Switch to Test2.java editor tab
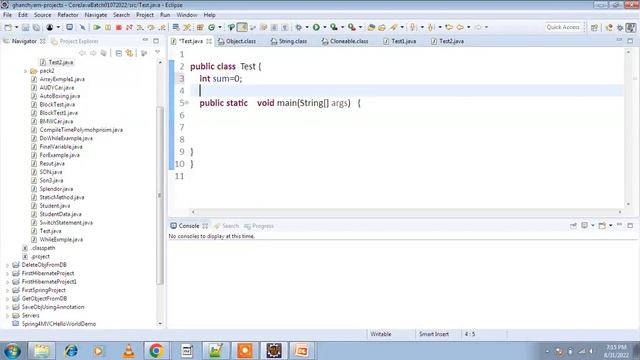The image size is (640, 360). [447, 41]
